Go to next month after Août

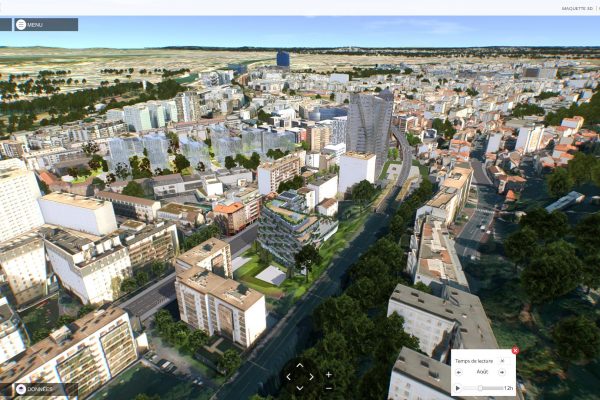click(502, 372)
